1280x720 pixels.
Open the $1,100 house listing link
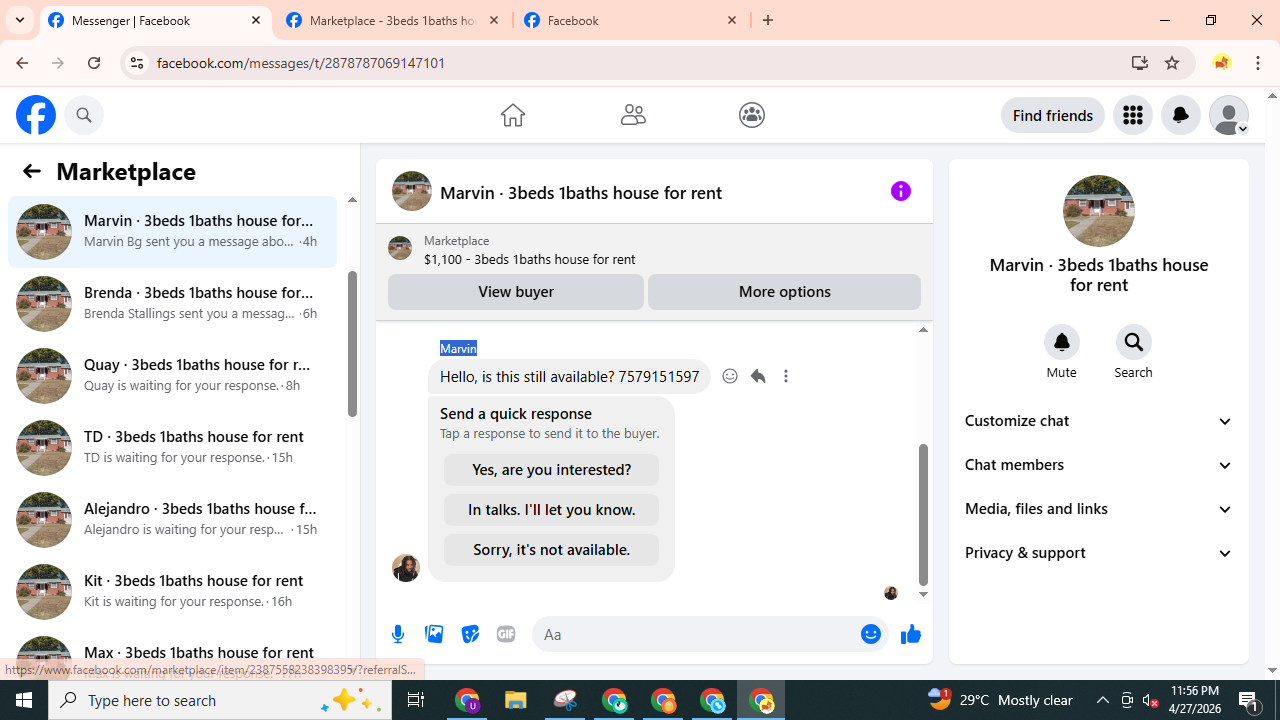[x=530, y=259]
